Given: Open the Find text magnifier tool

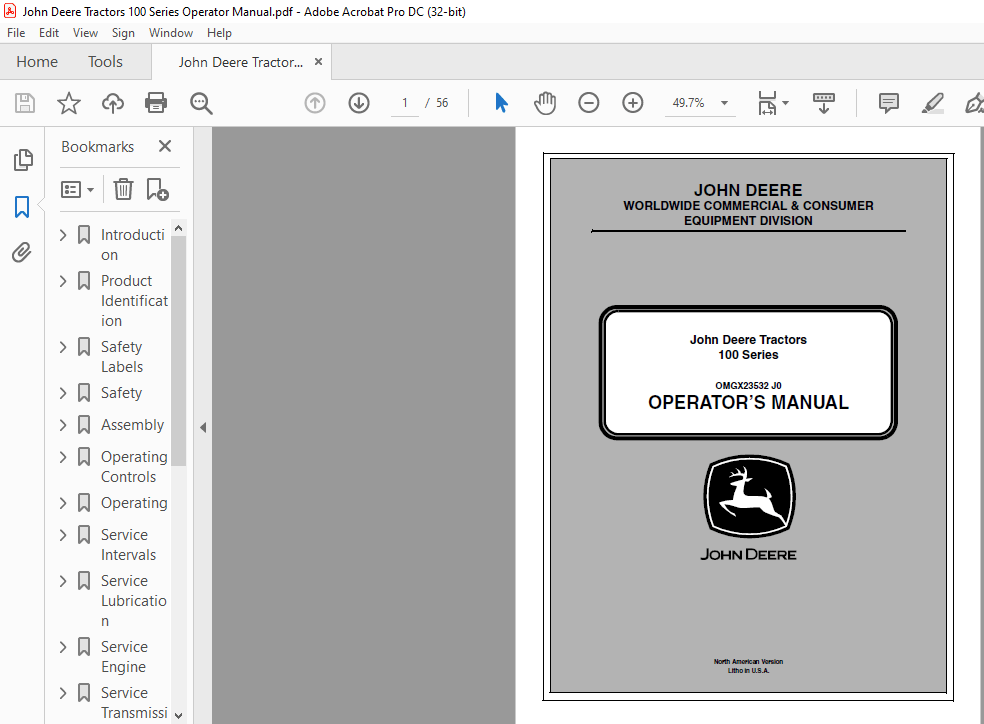Looking at the screenshot, I should click(x=201, y=103).
